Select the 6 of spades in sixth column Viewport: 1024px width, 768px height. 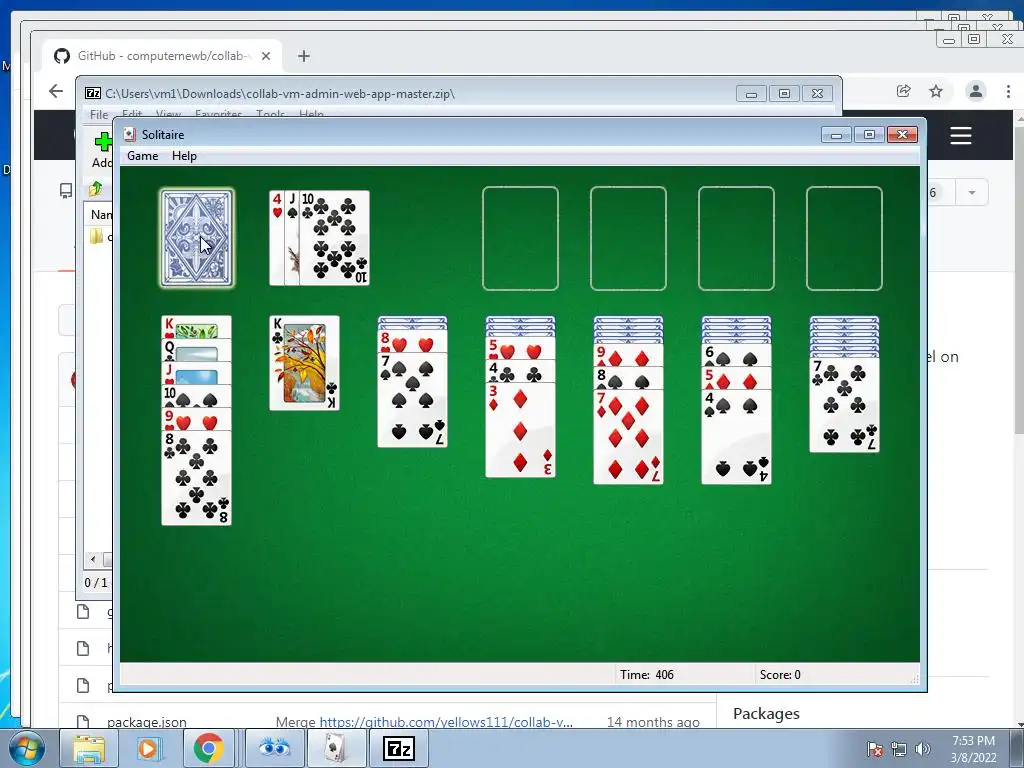736,356
